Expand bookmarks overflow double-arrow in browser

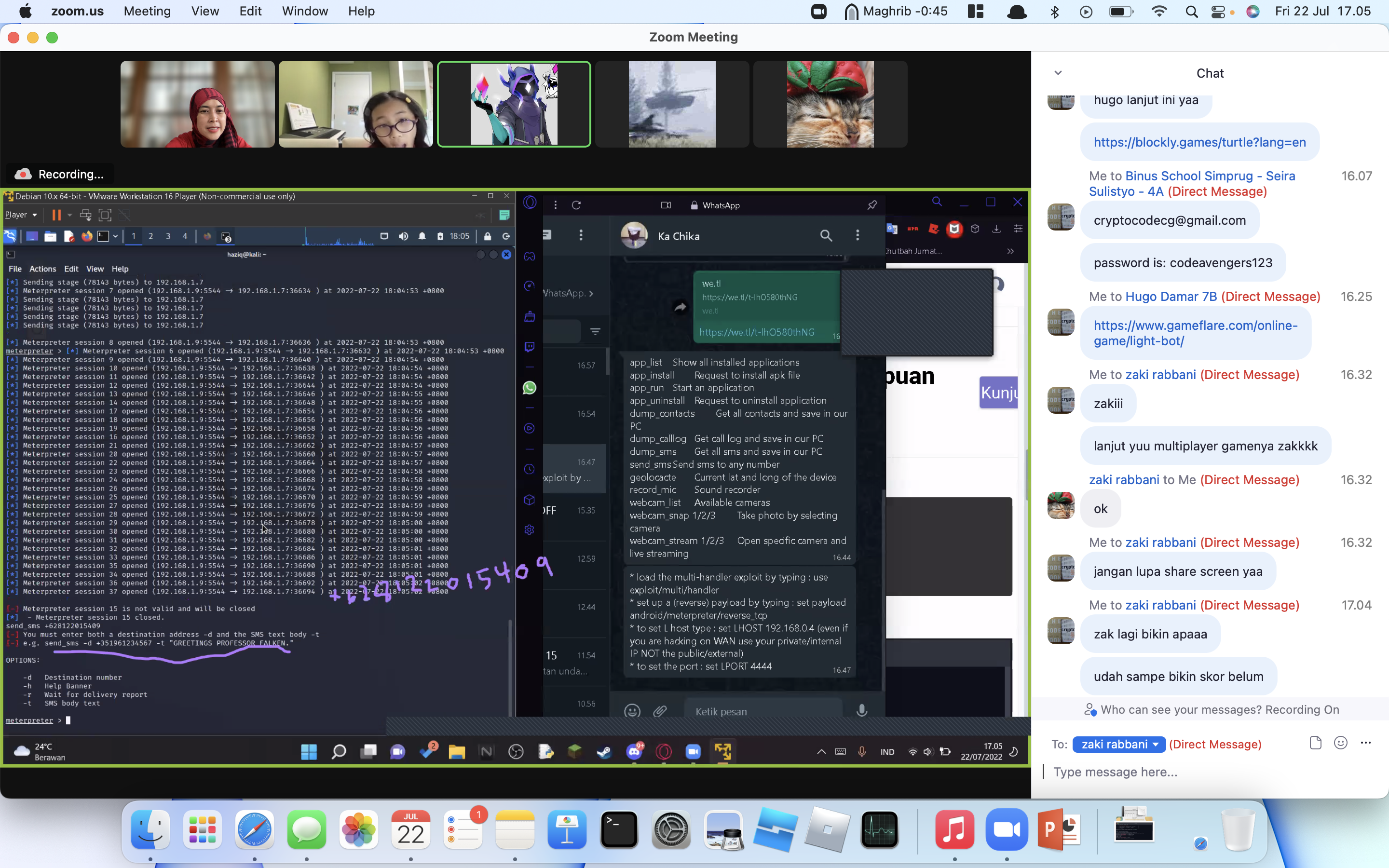(1010, 251)
